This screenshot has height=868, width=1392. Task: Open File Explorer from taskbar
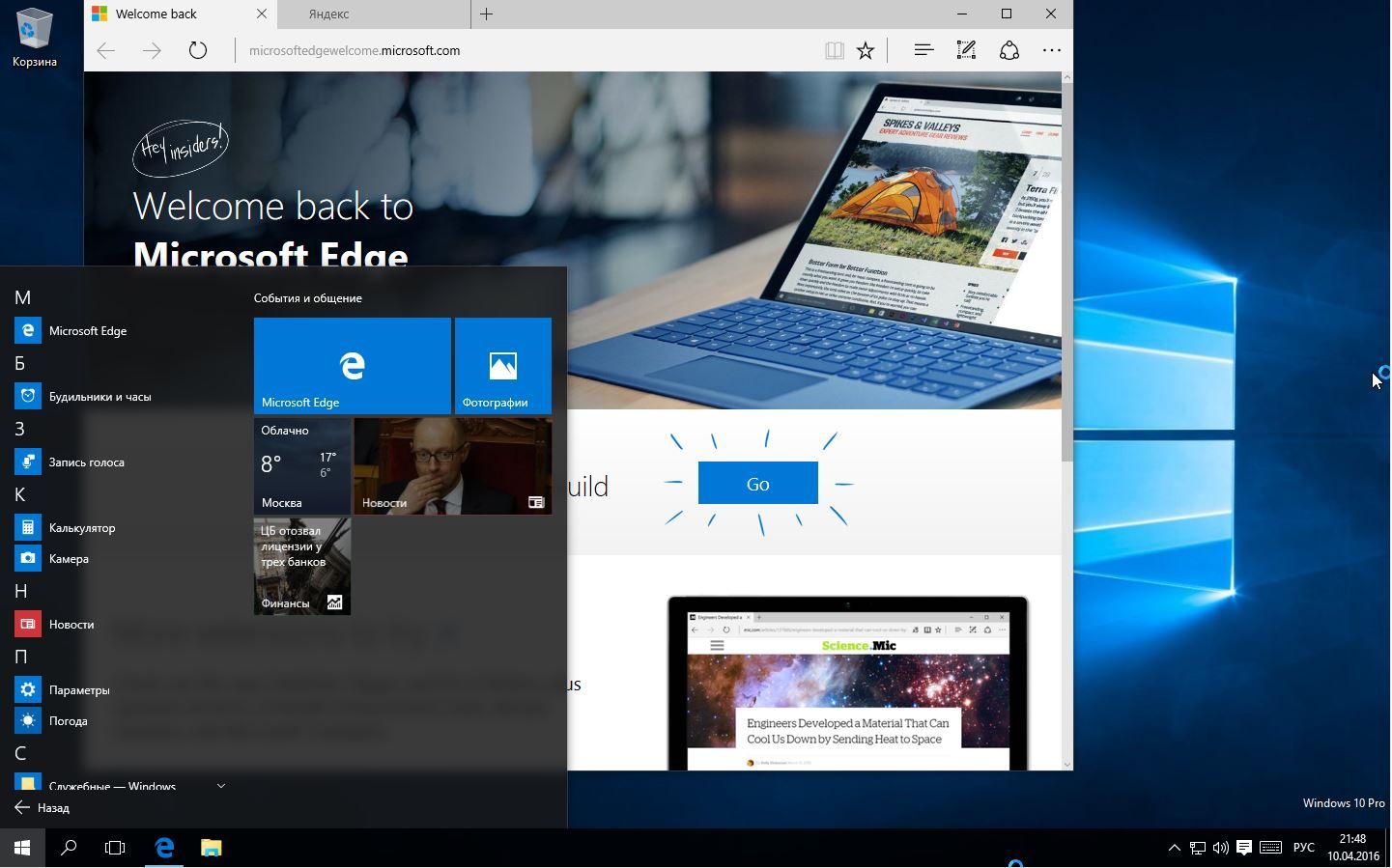click(x=211, y=848)
